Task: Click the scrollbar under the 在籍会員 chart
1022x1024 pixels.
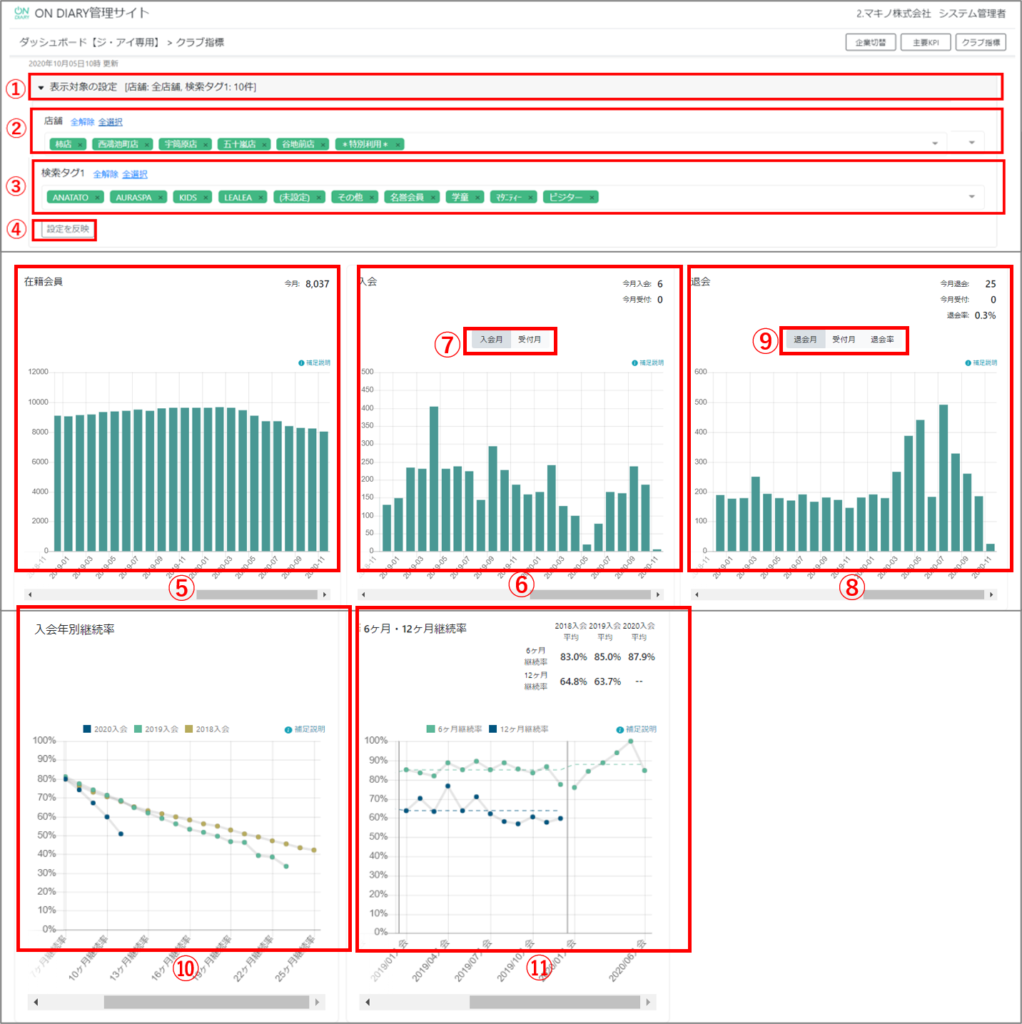Action: pyautogui.click(x=255, y=594)
